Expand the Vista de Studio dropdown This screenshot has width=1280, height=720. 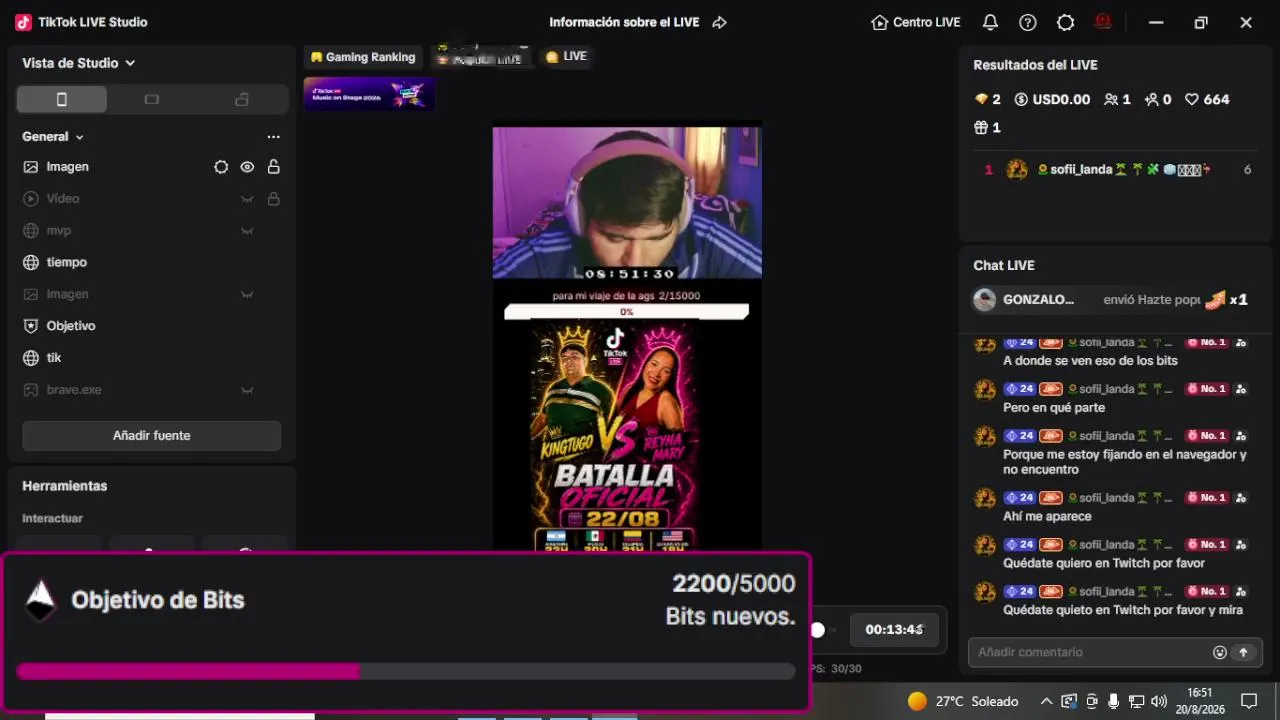[79, 63]
